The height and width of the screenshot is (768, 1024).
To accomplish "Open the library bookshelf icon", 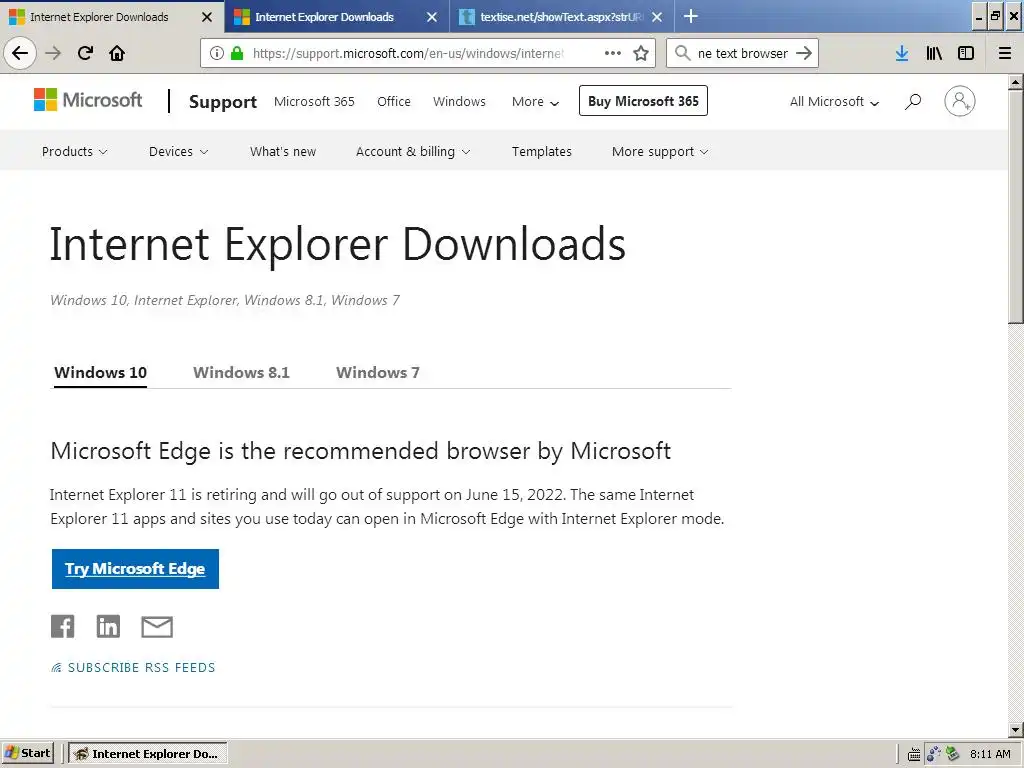I will pyautogui.click(x=934, y=53).
